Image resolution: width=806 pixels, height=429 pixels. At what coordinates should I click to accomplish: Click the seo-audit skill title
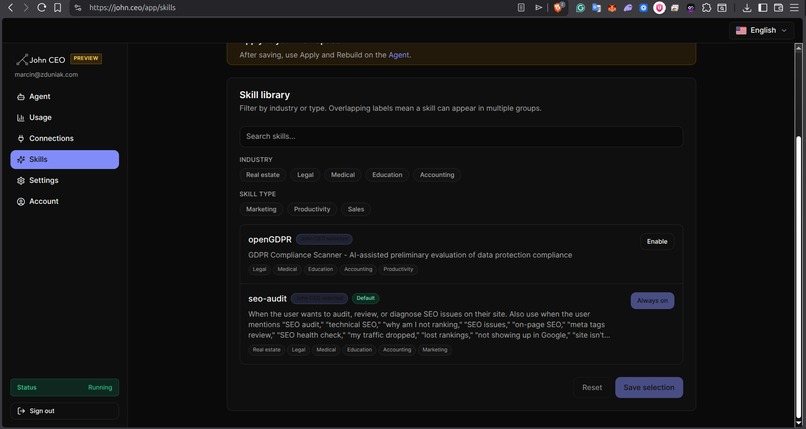click(x=267, y=299)
